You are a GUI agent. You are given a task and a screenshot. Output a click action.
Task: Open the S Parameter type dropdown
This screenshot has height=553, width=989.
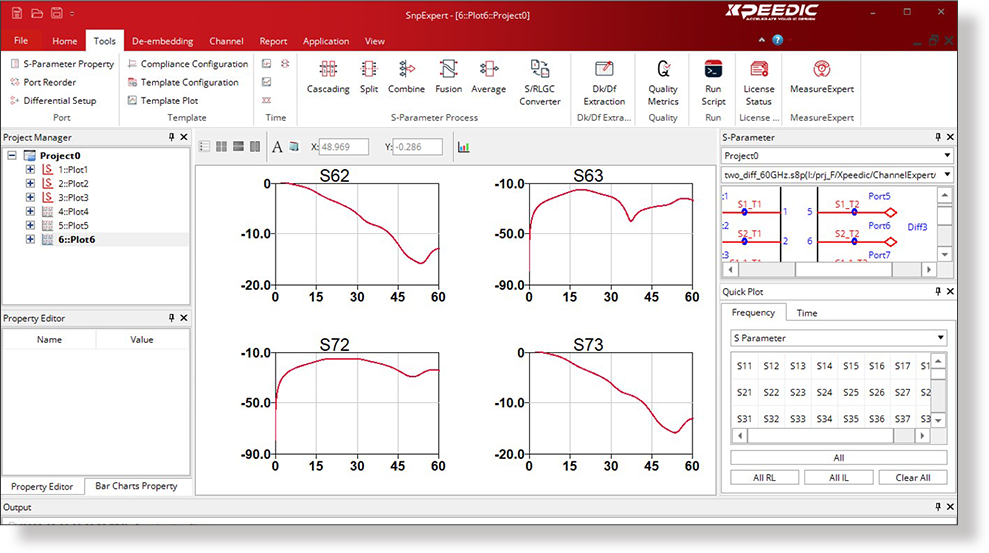(x=838, y=338)
